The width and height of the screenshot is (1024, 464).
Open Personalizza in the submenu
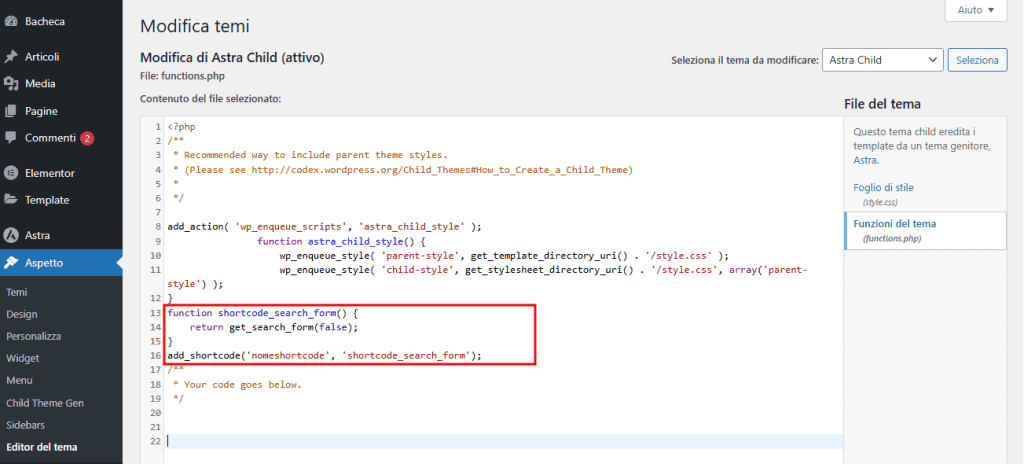33,337
